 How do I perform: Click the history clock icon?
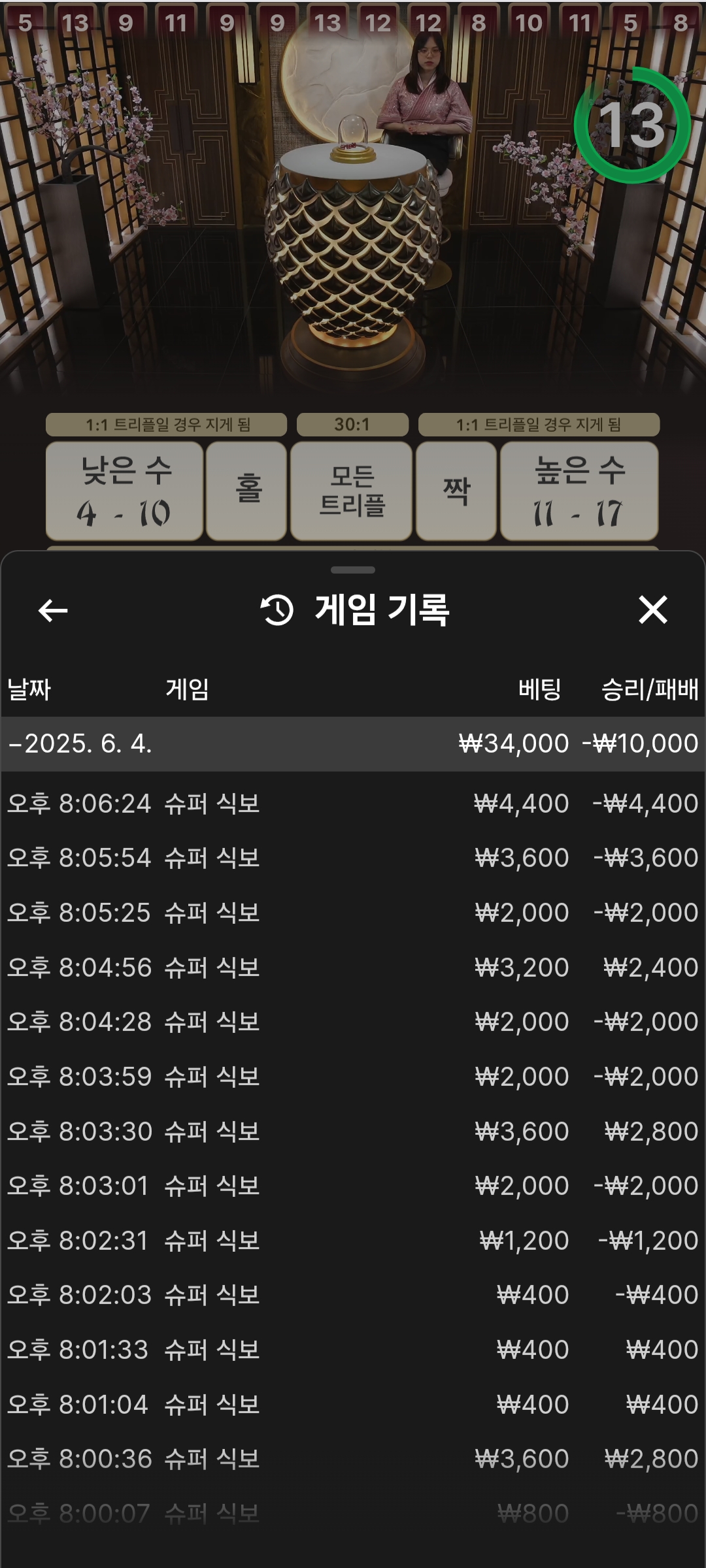pos(277,610)
